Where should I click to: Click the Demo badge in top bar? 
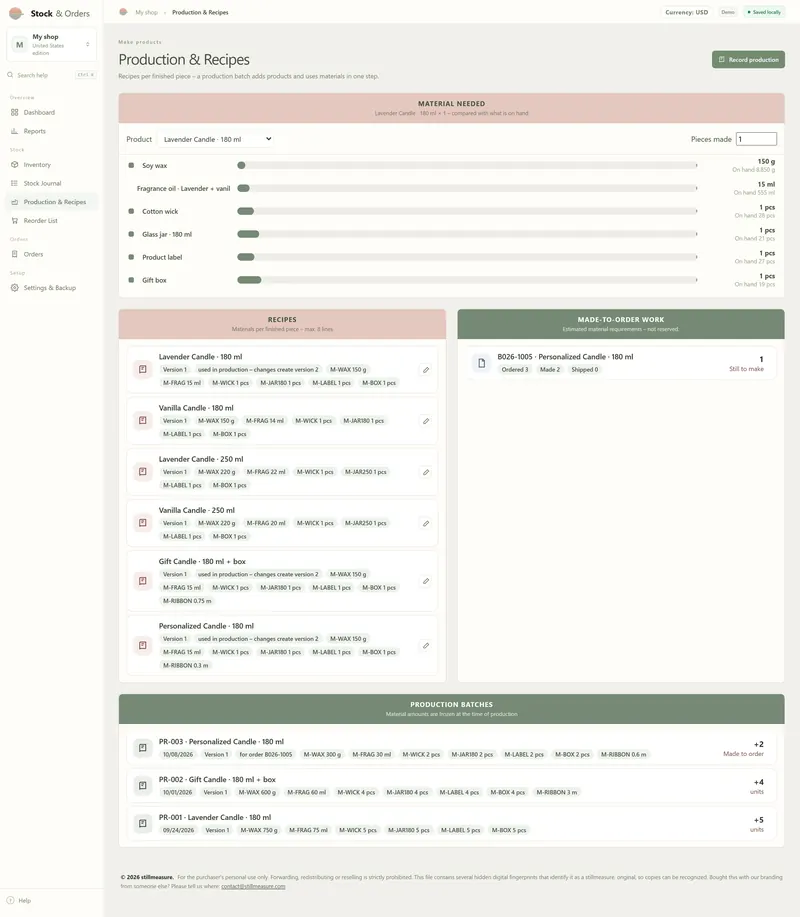[728, 12]
